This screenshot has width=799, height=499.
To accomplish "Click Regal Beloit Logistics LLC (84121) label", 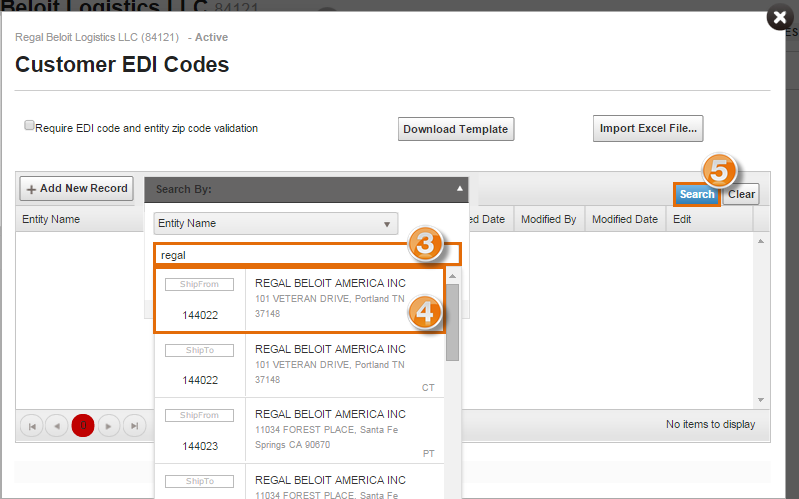I will coord(97,37).
